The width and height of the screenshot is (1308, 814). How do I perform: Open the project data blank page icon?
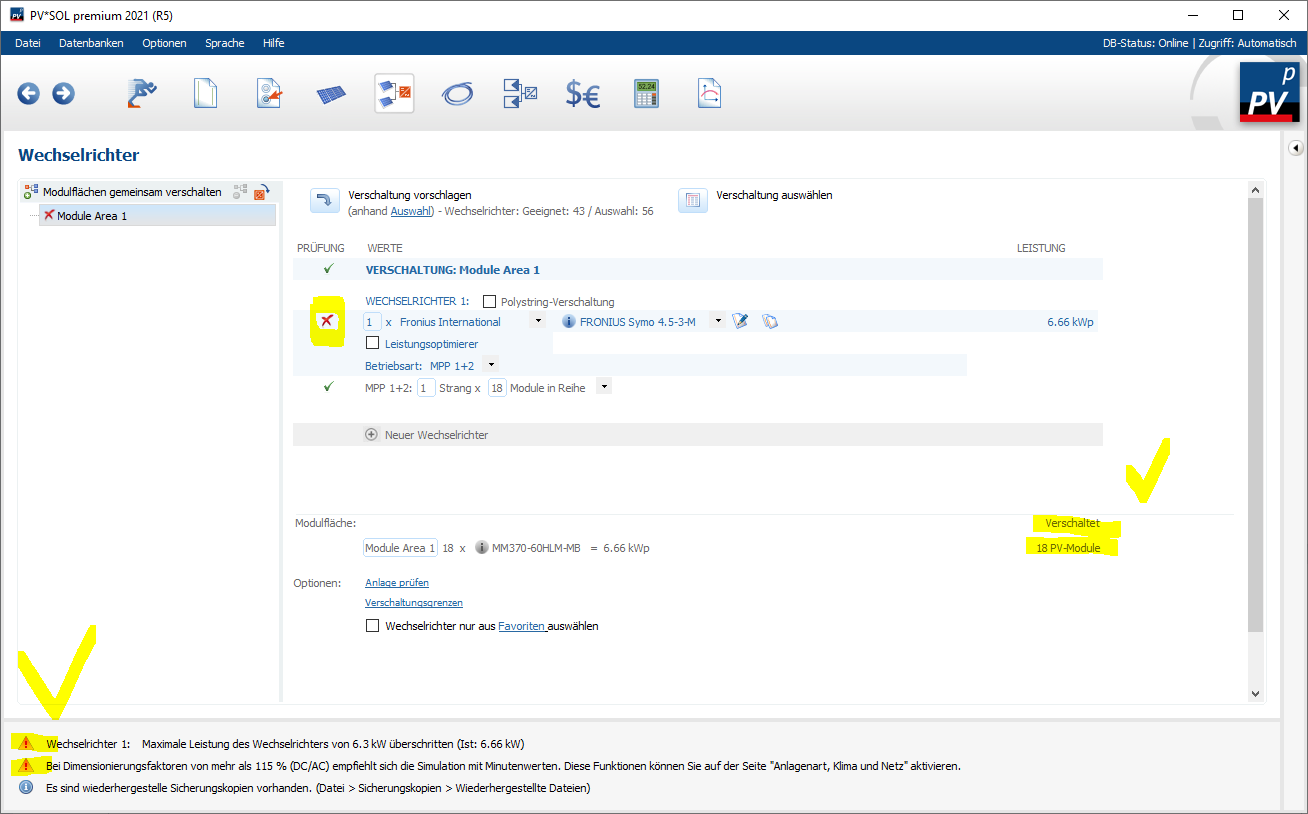click(x=205, y=93)
